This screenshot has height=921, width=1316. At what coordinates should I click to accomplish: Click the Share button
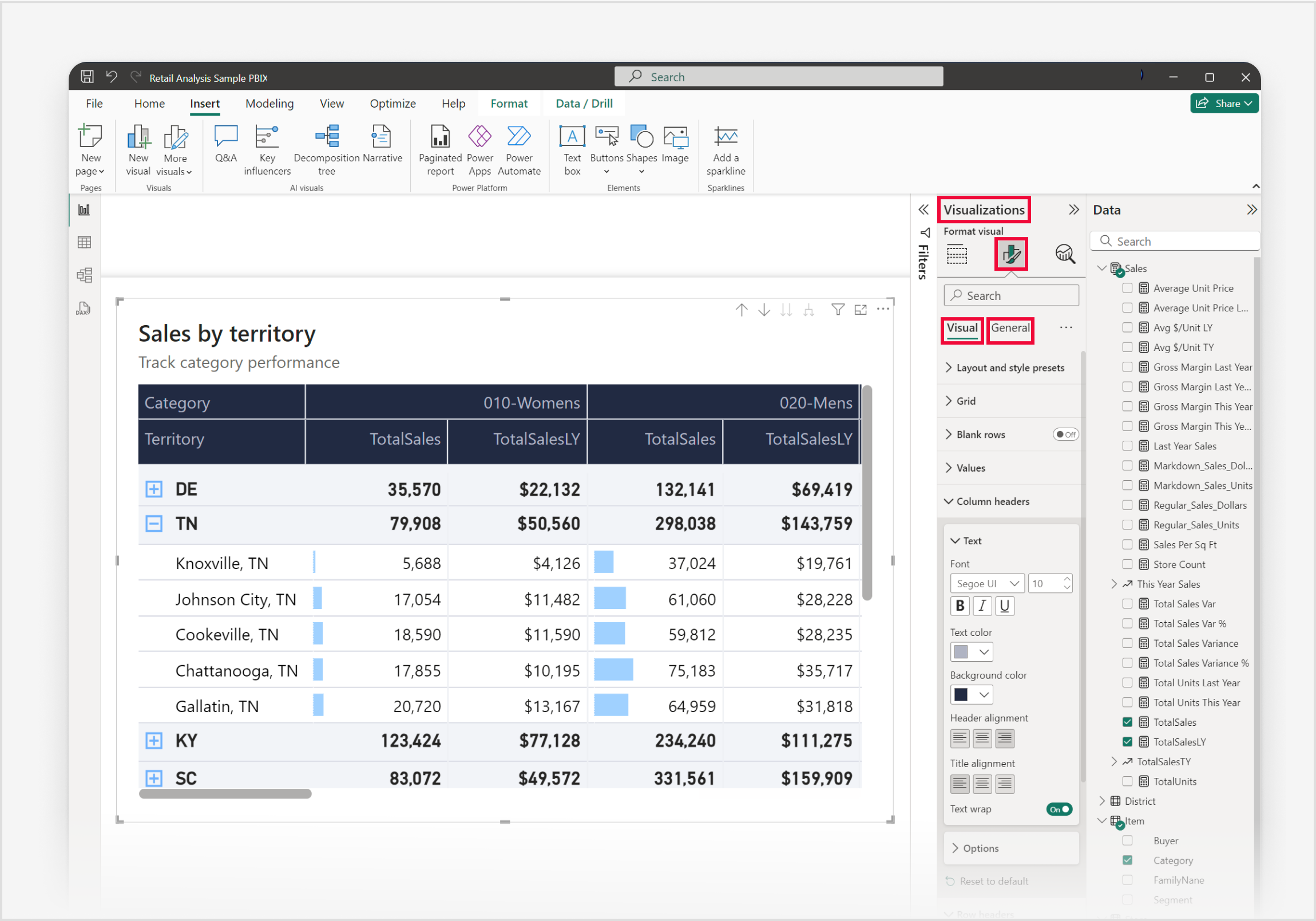click(x=1223, y=103)
